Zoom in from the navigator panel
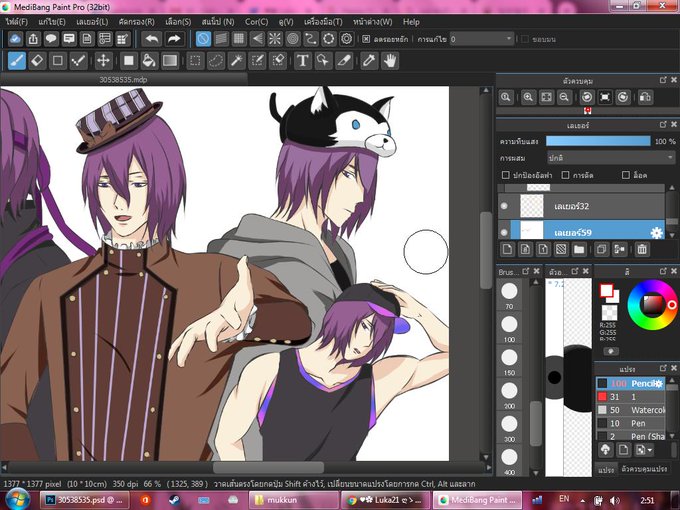Screen dimensions: 680x510 coord(528,97)
